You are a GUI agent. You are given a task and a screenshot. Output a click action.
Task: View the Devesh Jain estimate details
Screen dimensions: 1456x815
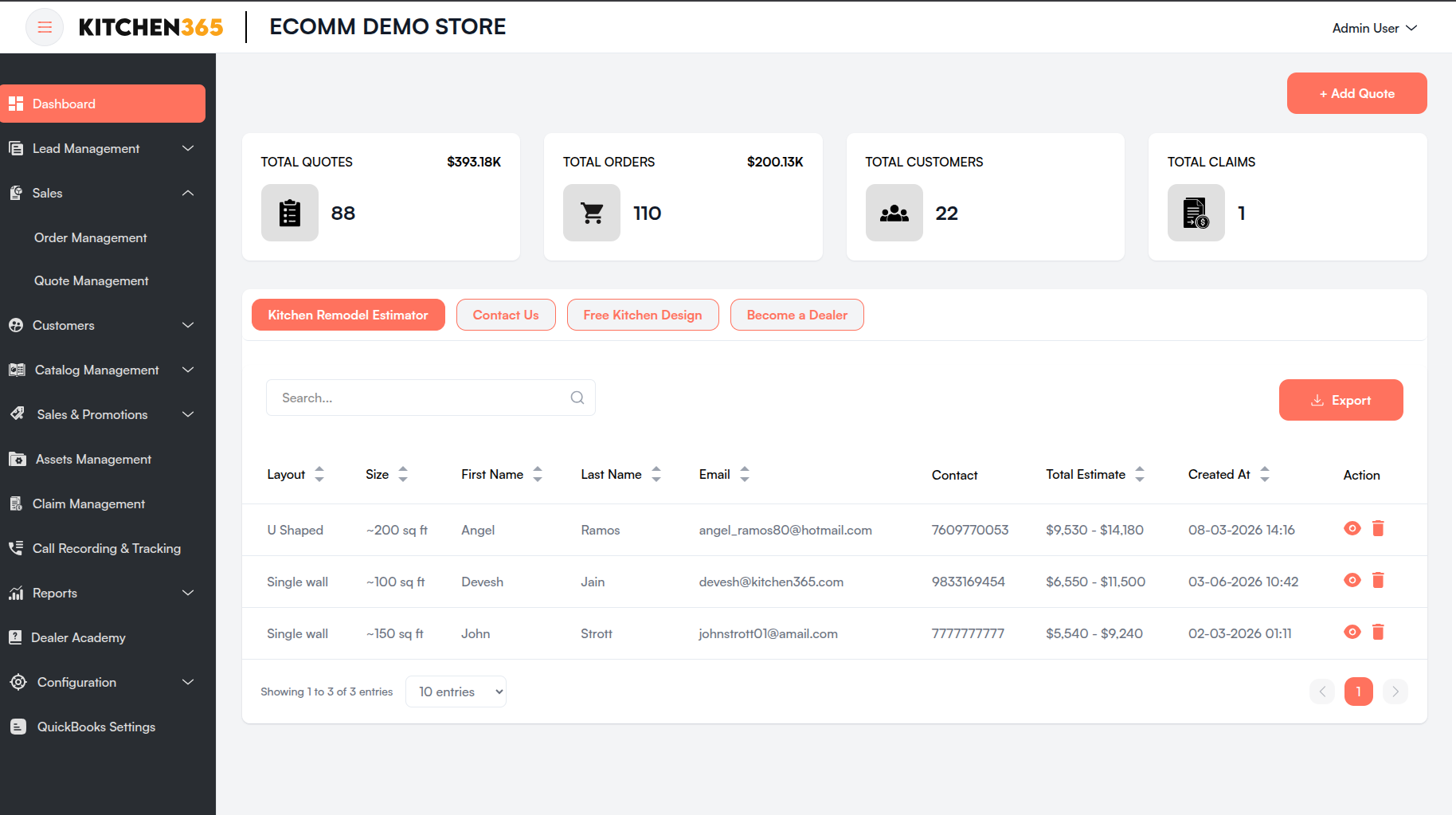pos(1352,580)
